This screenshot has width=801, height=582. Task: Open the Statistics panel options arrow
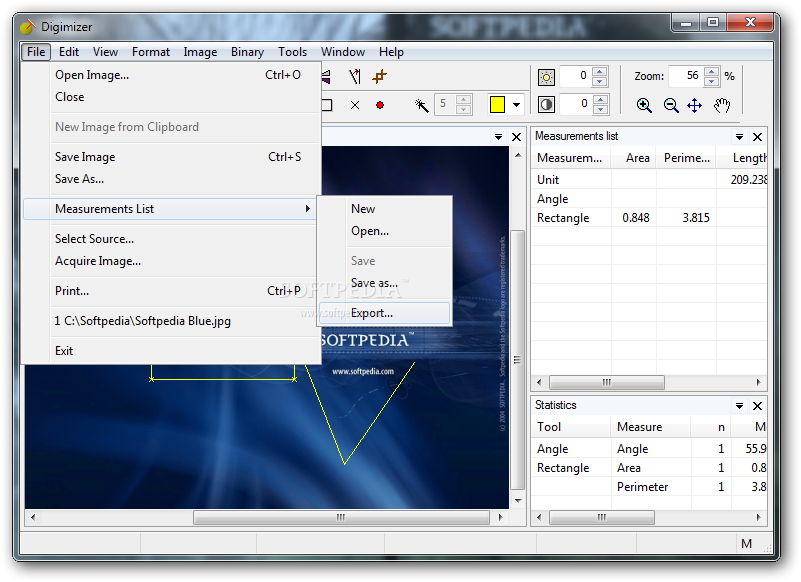point(739,406)
